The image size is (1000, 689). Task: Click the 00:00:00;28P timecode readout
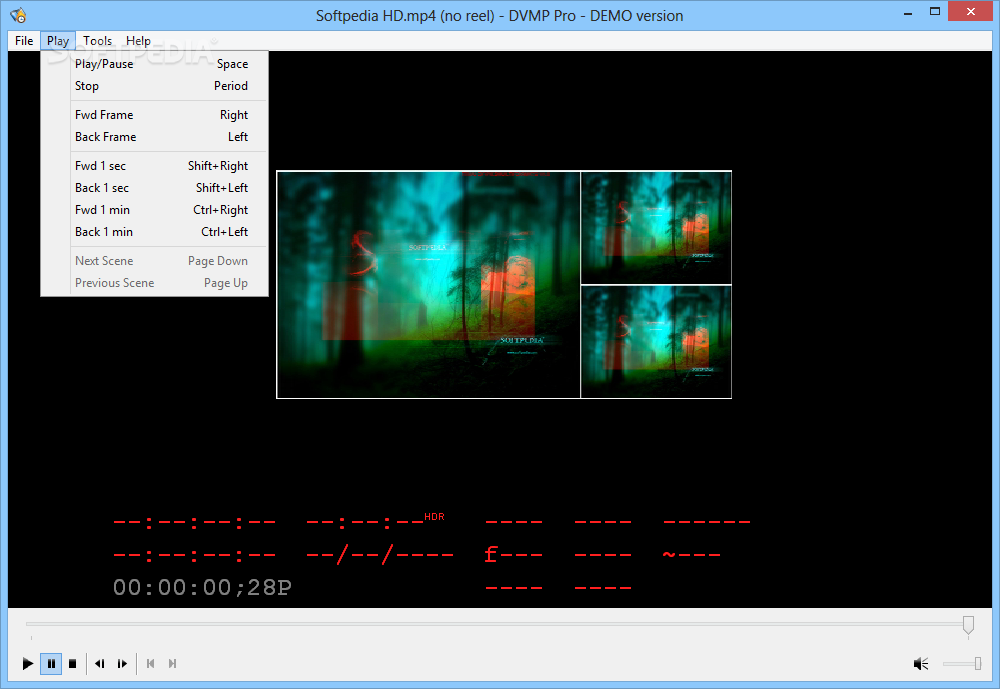[202, 588]
